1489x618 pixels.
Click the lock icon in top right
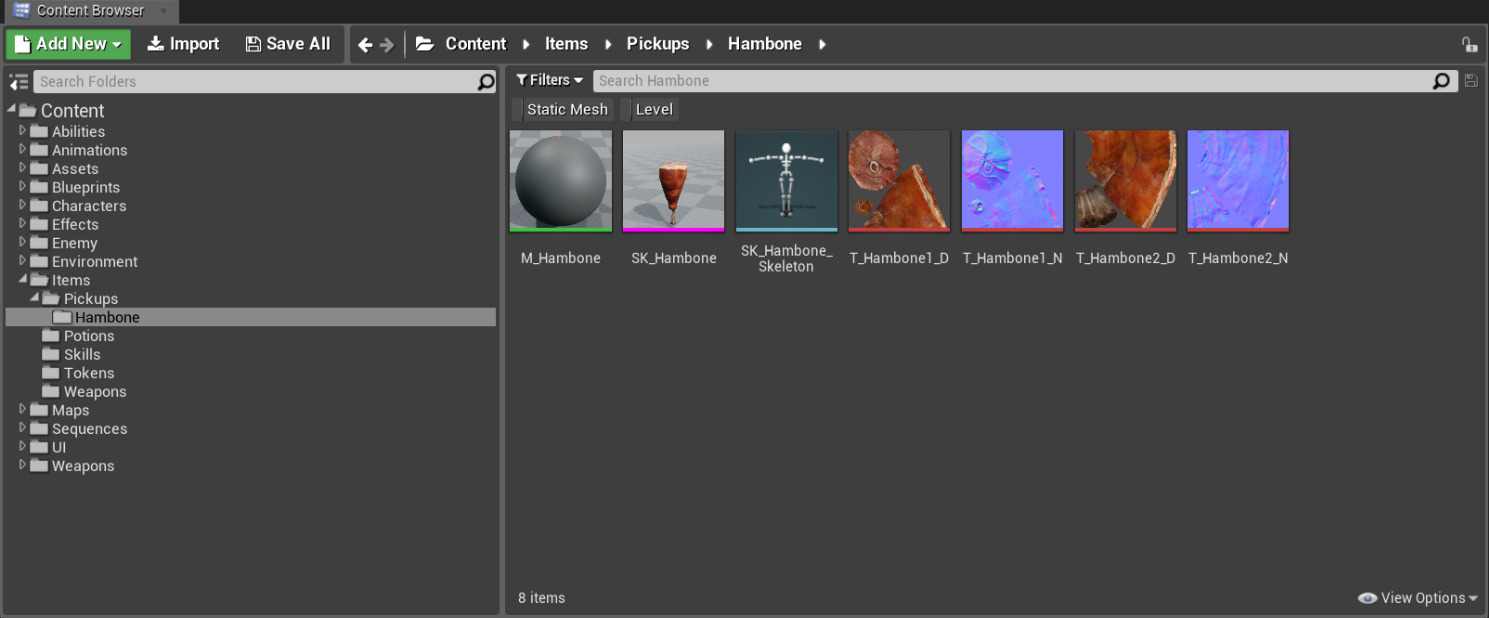pos(1468,44)
